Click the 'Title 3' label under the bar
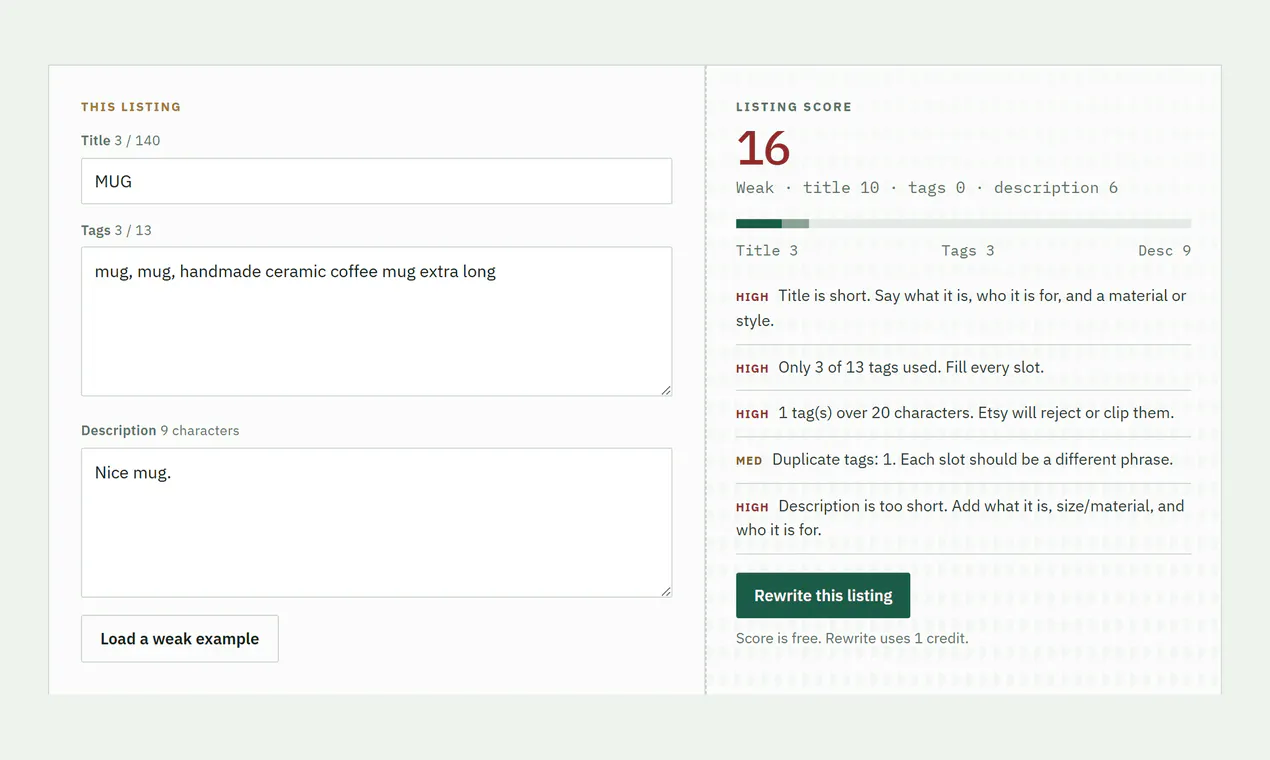This screenshot has height=760, width=1270. [x=767, y=251]
